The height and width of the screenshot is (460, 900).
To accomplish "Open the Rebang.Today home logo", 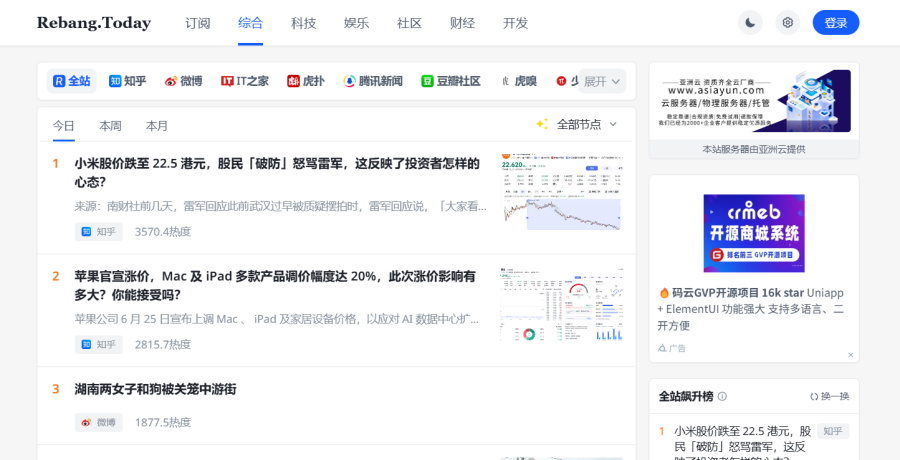I will (x=94, y=23).
